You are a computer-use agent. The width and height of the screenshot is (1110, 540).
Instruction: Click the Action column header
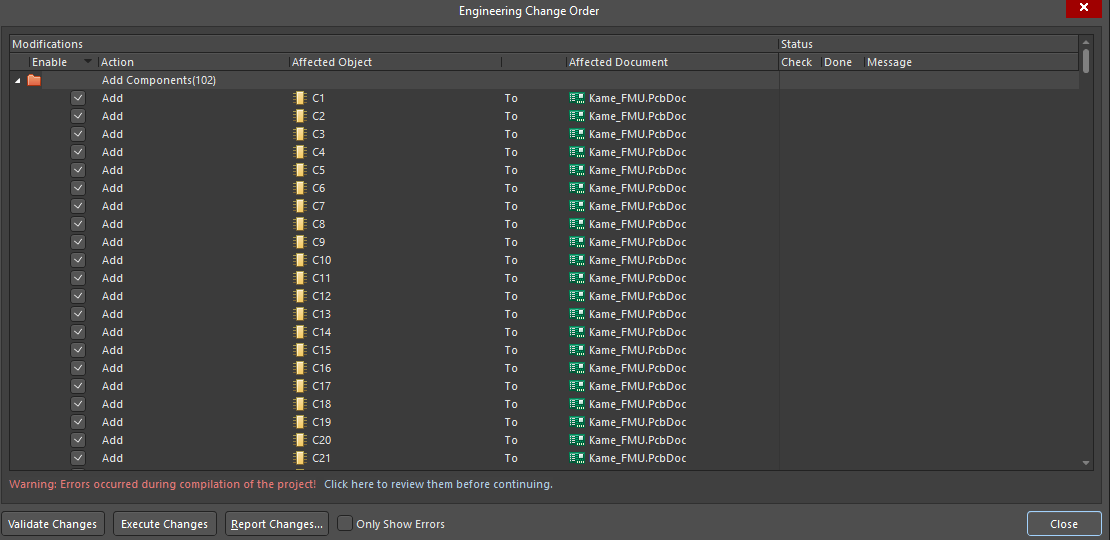tap(193, 62)
